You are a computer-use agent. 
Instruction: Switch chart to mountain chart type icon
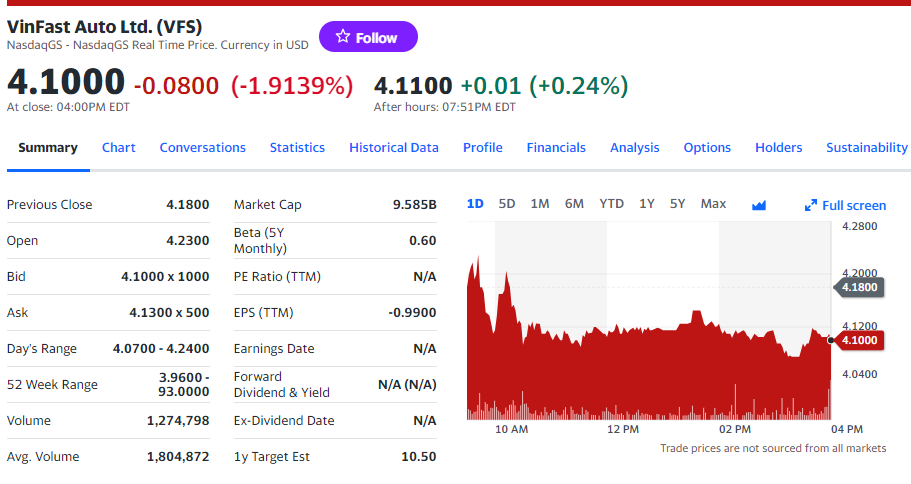[758, 205]
